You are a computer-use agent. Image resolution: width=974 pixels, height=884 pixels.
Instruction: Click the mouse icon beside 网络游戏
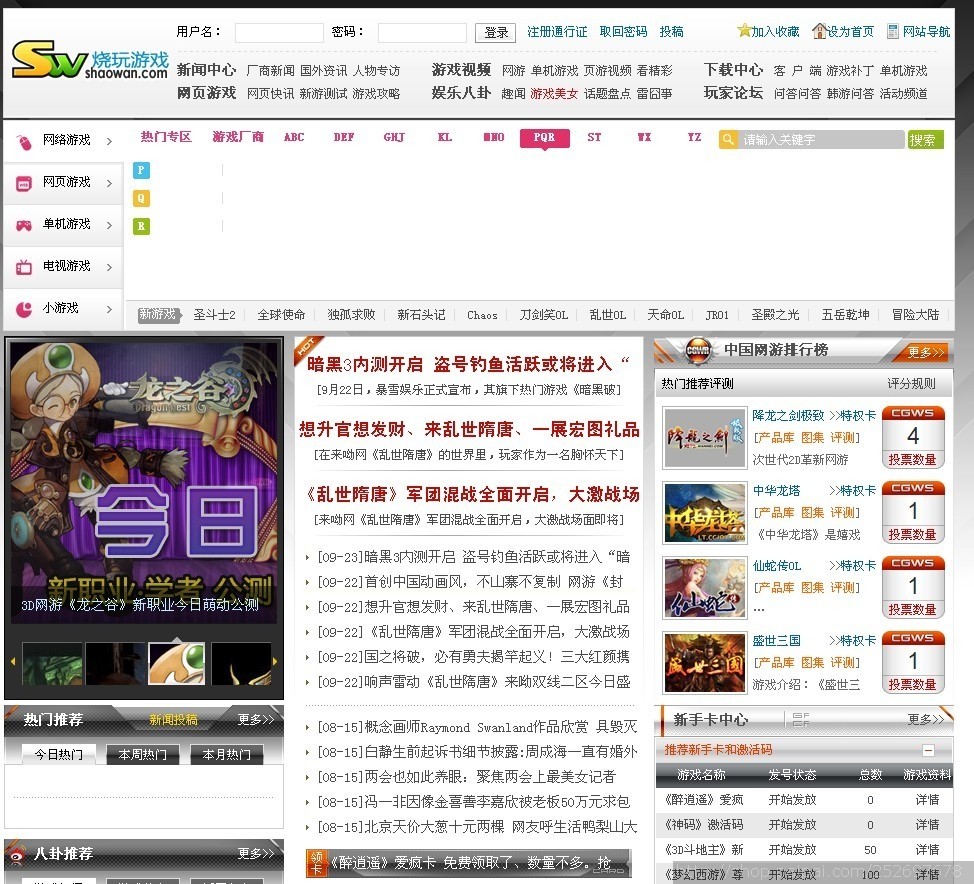tap(24, 141)
